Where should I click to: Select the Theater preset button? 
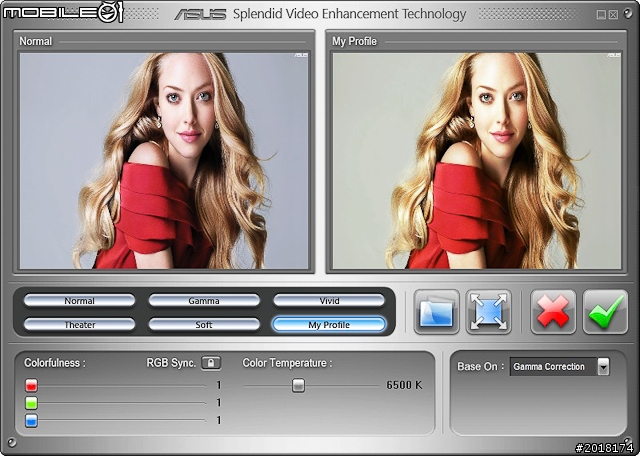[79, 325]
